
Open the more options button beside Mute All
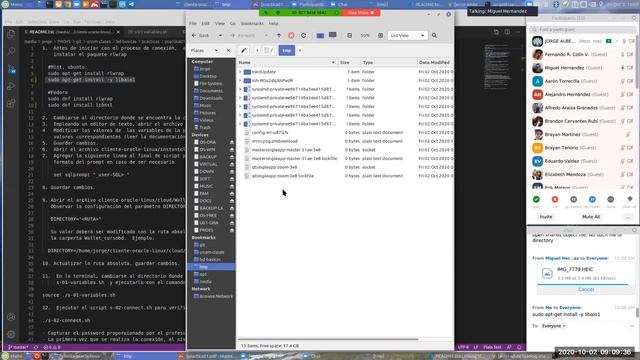pyautogui.click(x=628, y=217)
